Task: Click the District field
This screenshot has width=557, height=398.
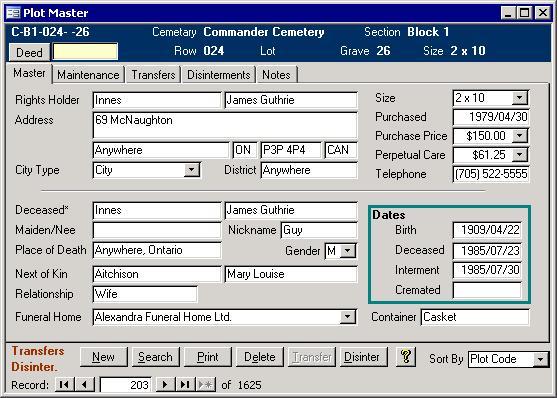Action: 309,170
